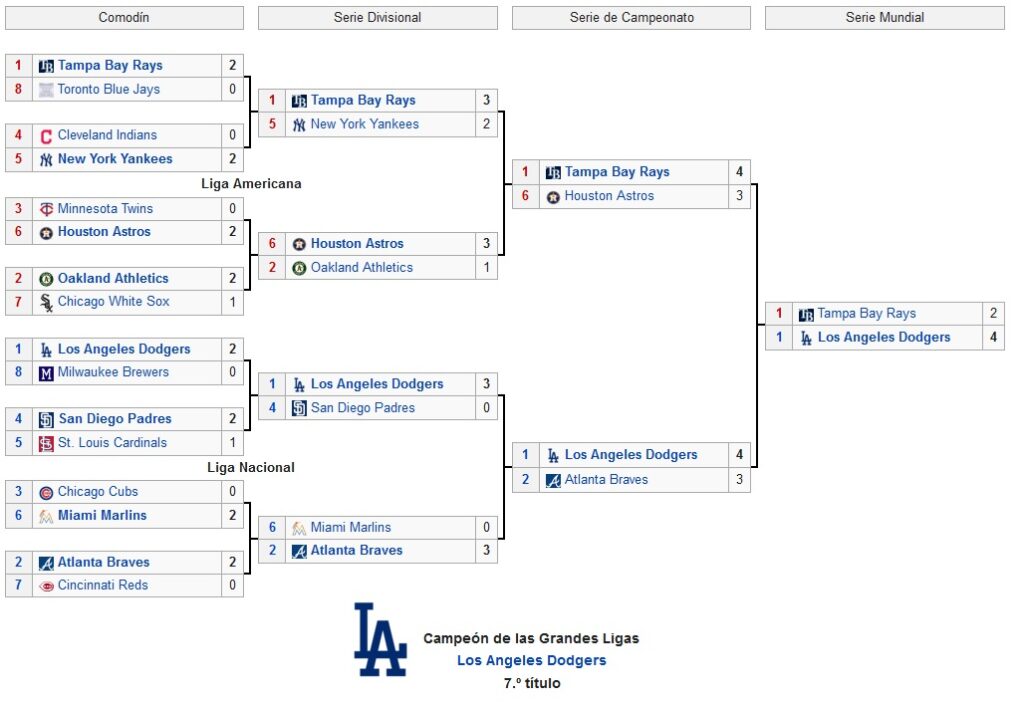Viewport: 1024px width, 707px height.
Task: Click the Cincinnati Reds logo icon
Action: [46, 586]
